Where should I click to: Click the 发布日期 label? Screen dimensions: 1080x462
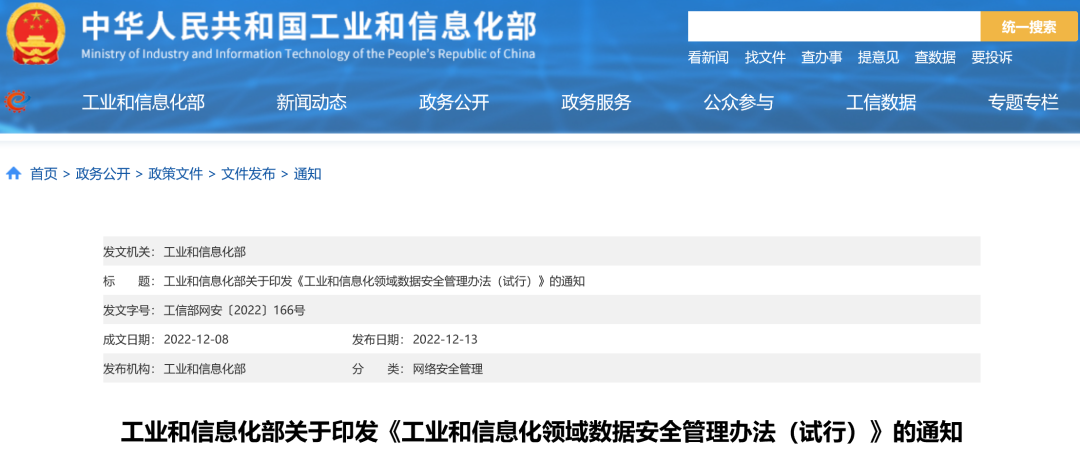[x=378, y=339]
